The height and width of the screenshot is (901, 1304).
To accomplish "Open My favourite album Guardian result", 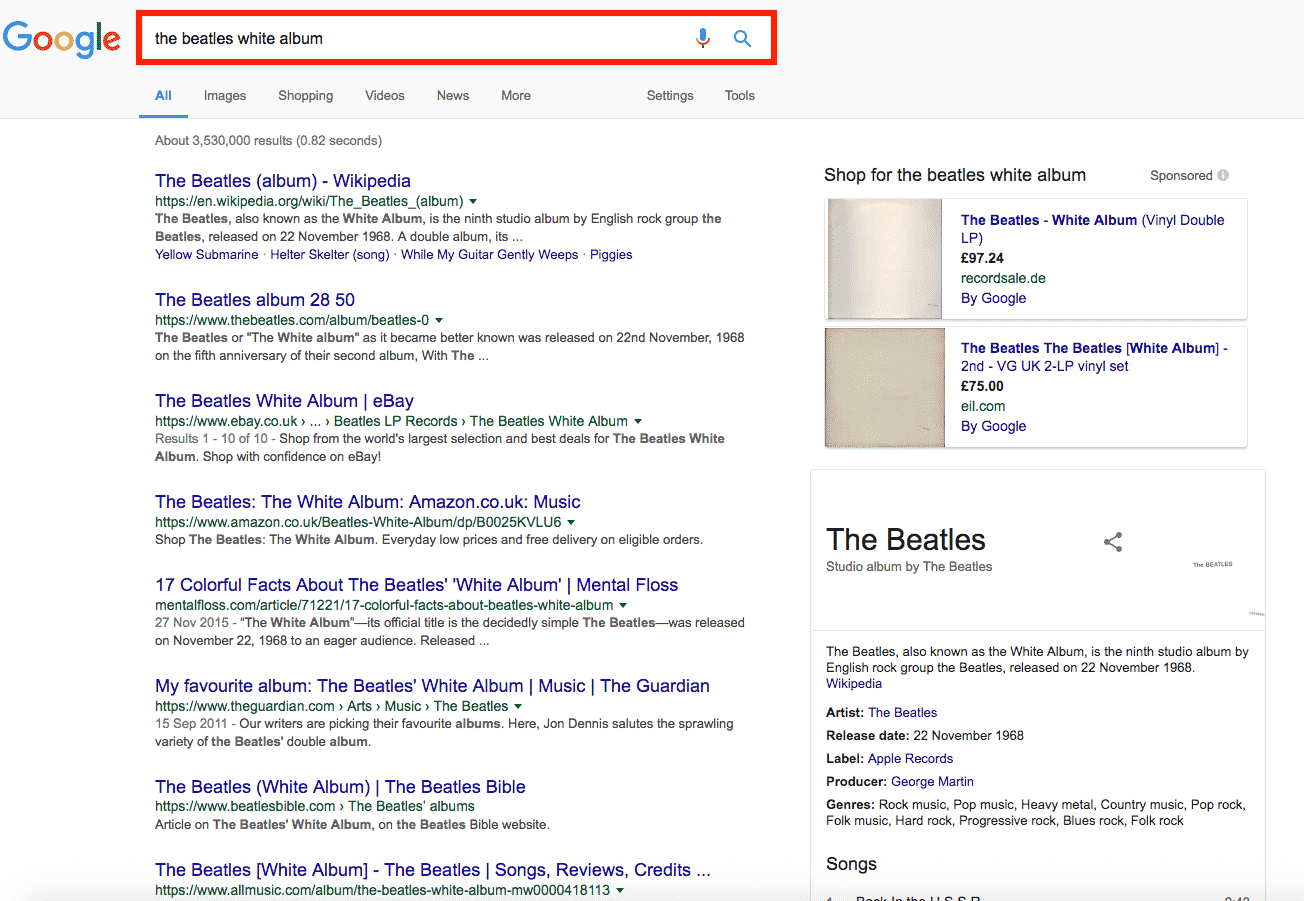I will (432, 686).
